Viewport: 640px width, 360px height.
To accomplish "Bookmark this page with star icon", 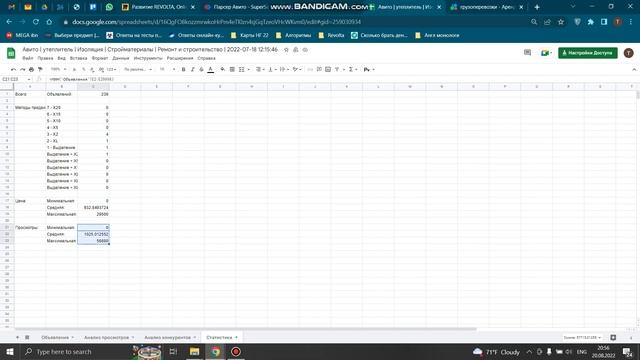I will click(x=561, y=22).
